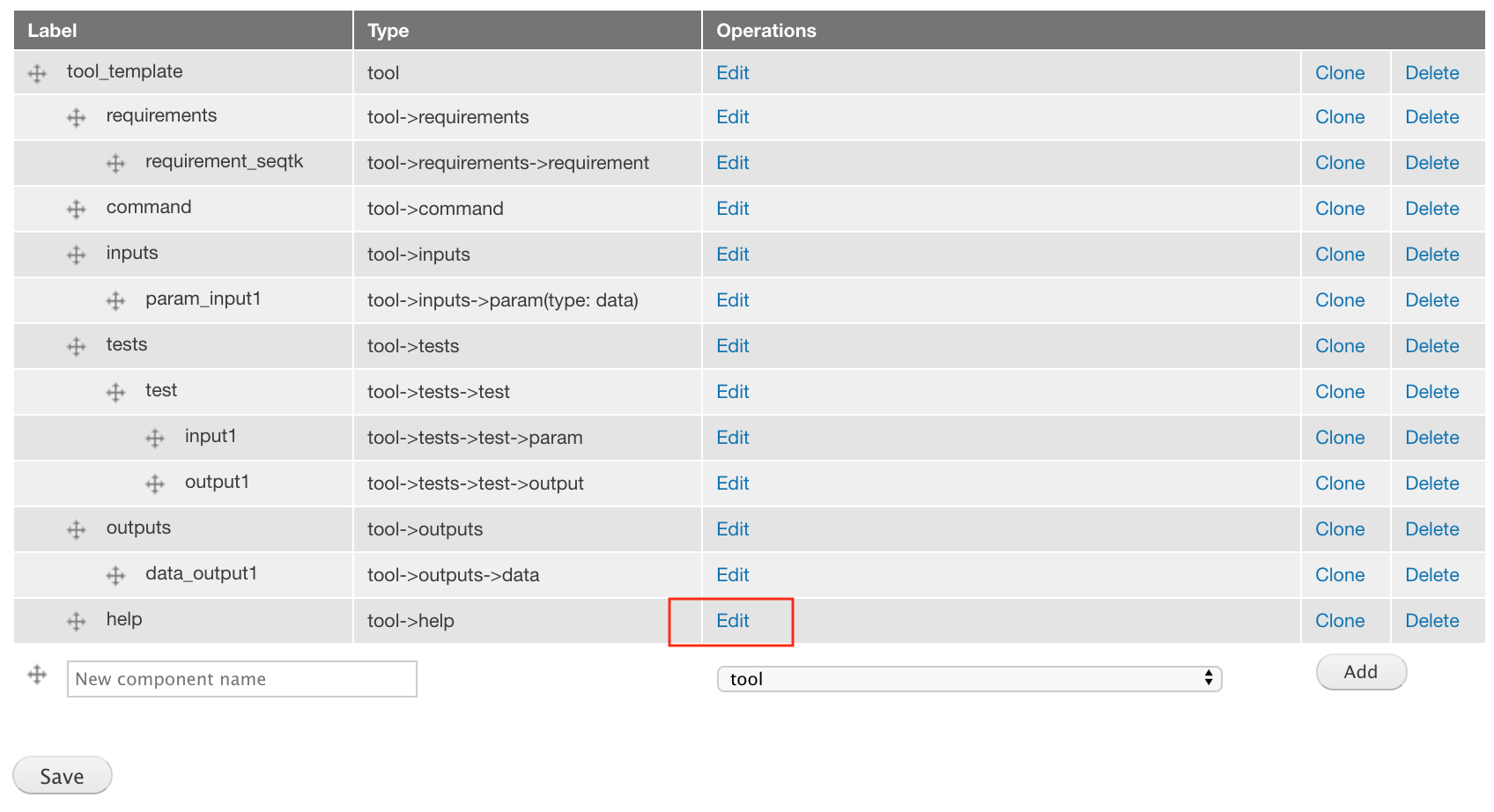Screen dimensions: 1494x812
Task: Delete the param_input1 component
Action: [1432, 300]
